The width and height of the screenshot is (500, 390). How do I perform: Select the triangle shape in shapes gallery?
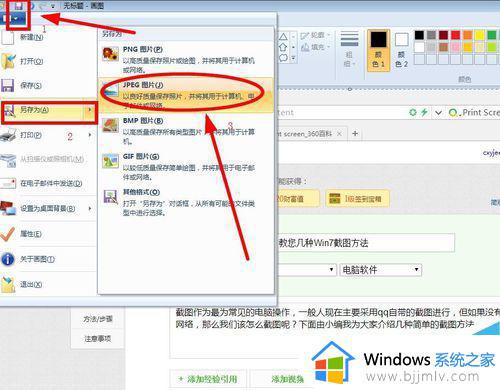click(283, 37)
